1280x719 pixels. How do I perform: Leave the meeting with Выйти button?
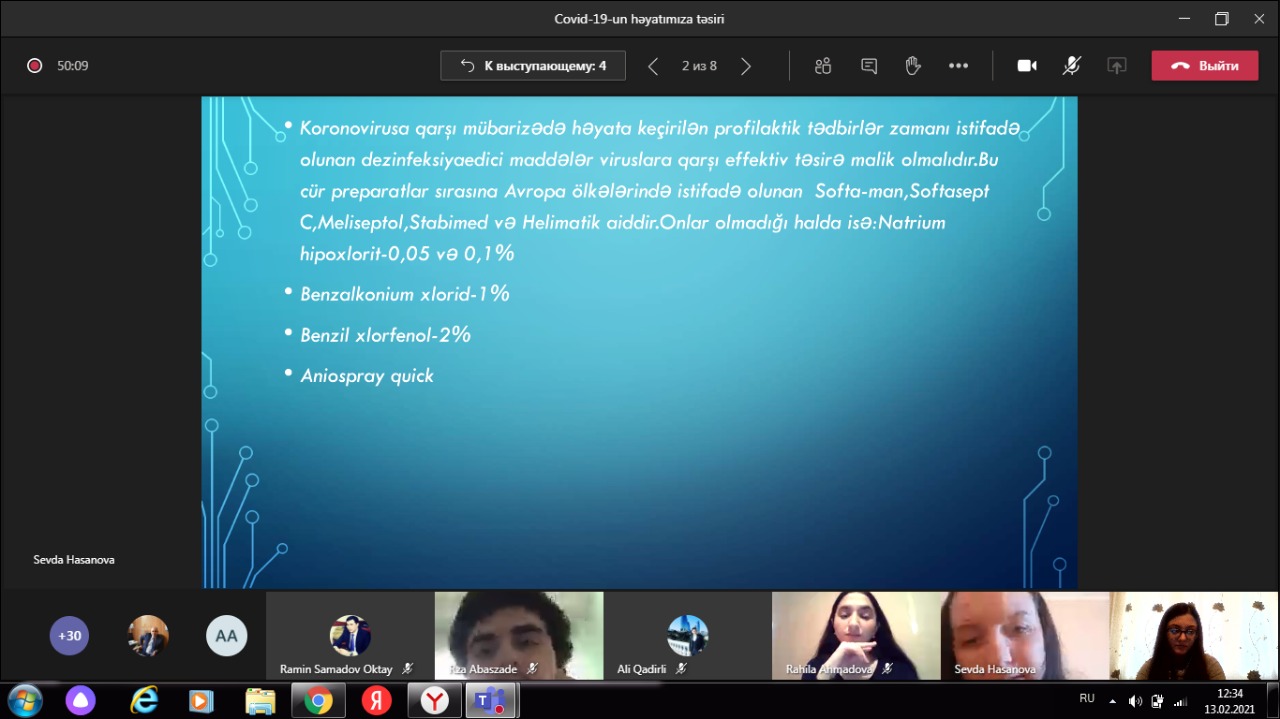[x=1204, y=66]
